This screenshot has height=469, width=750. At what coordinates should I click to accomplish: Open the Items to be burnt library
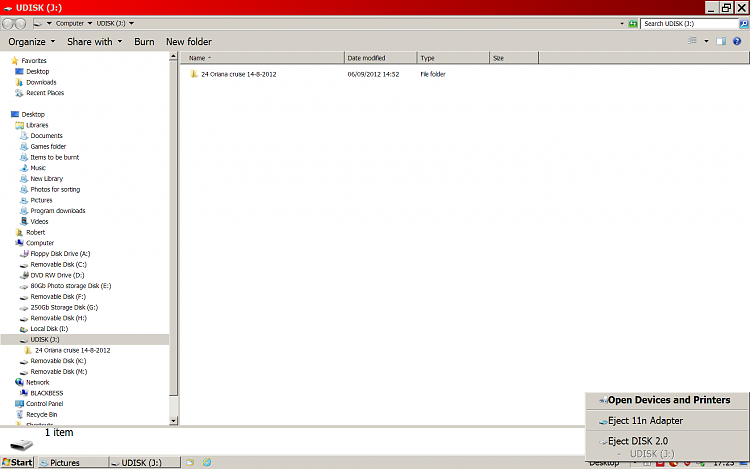coord(55,157)
